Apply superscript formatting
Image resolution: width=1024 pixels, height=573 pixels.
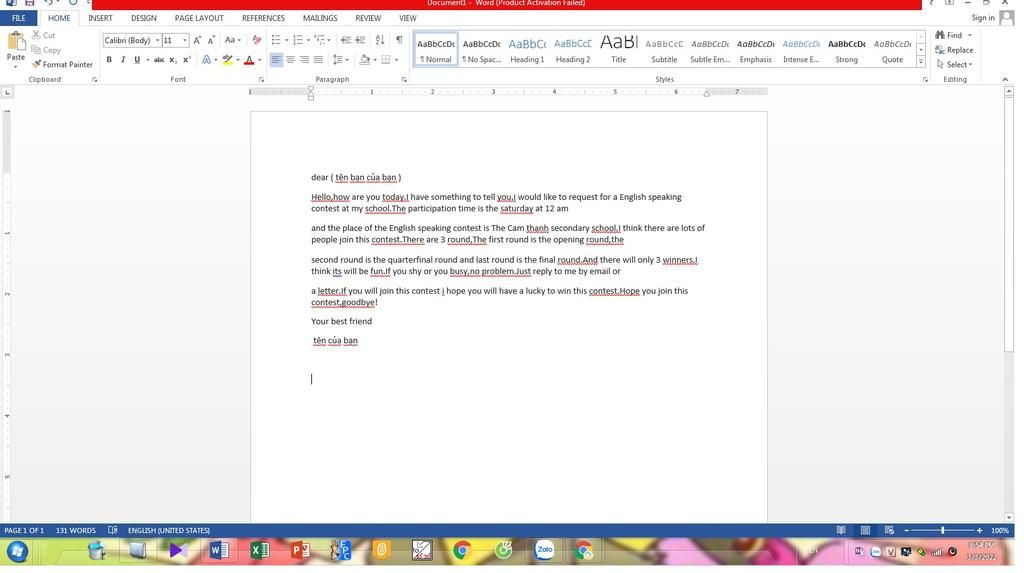(187, 59)
